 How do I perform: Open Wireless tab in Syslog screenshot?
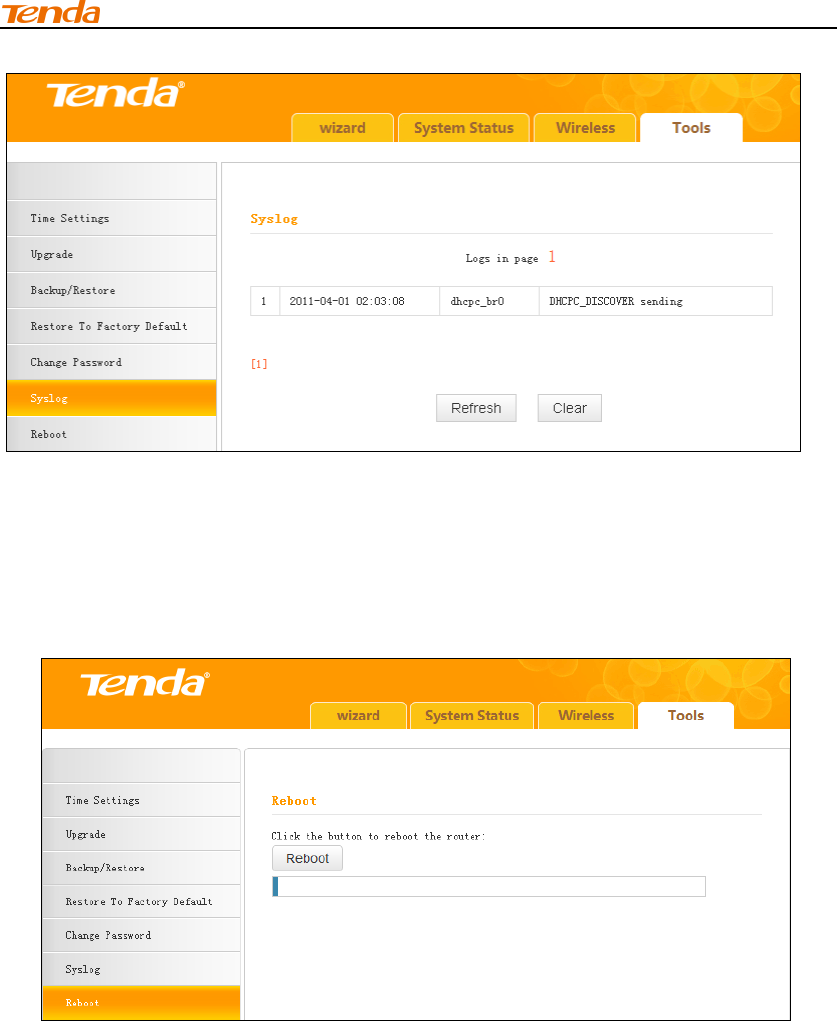point(585,128)
